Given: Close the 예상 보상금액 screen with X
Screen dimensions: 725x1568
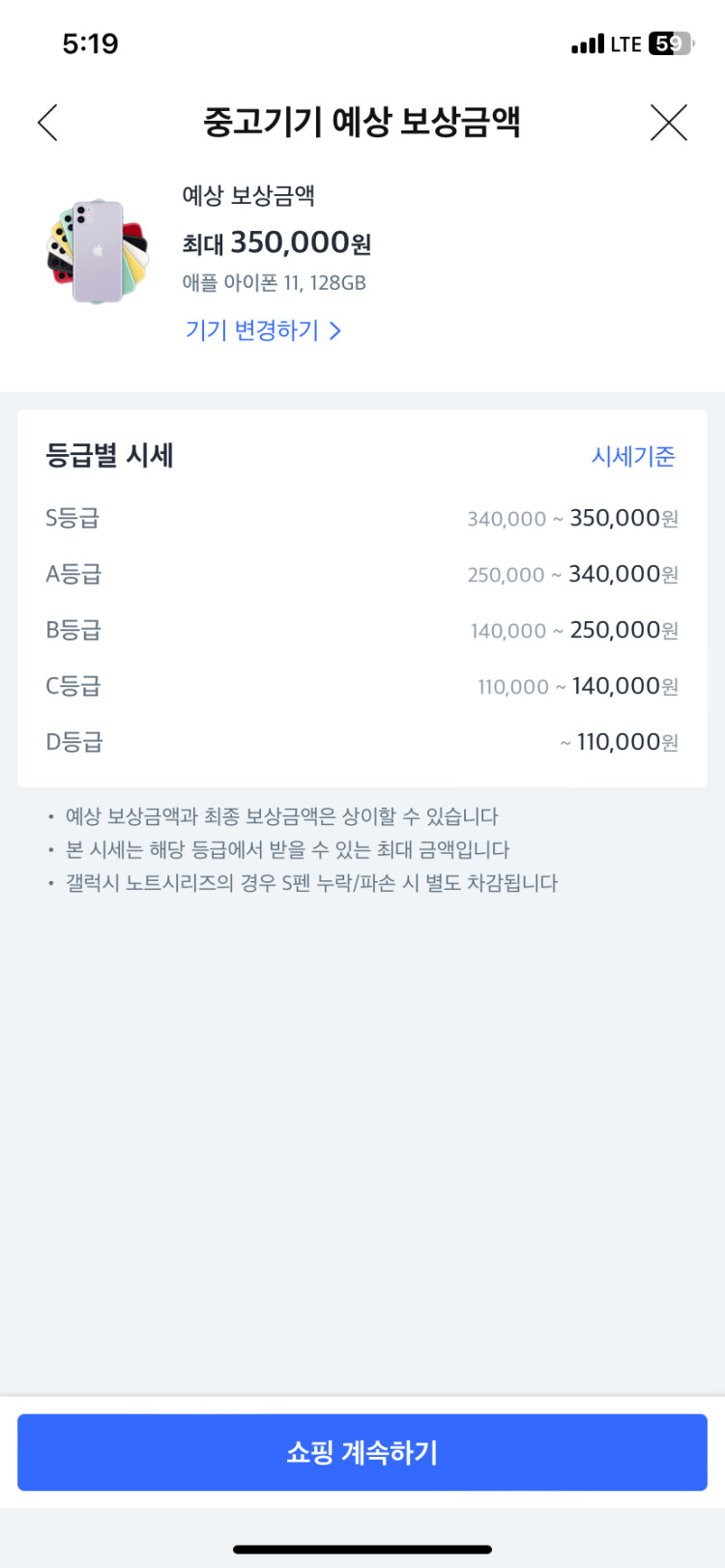Looking at the screenshot, I should [668, 123].
